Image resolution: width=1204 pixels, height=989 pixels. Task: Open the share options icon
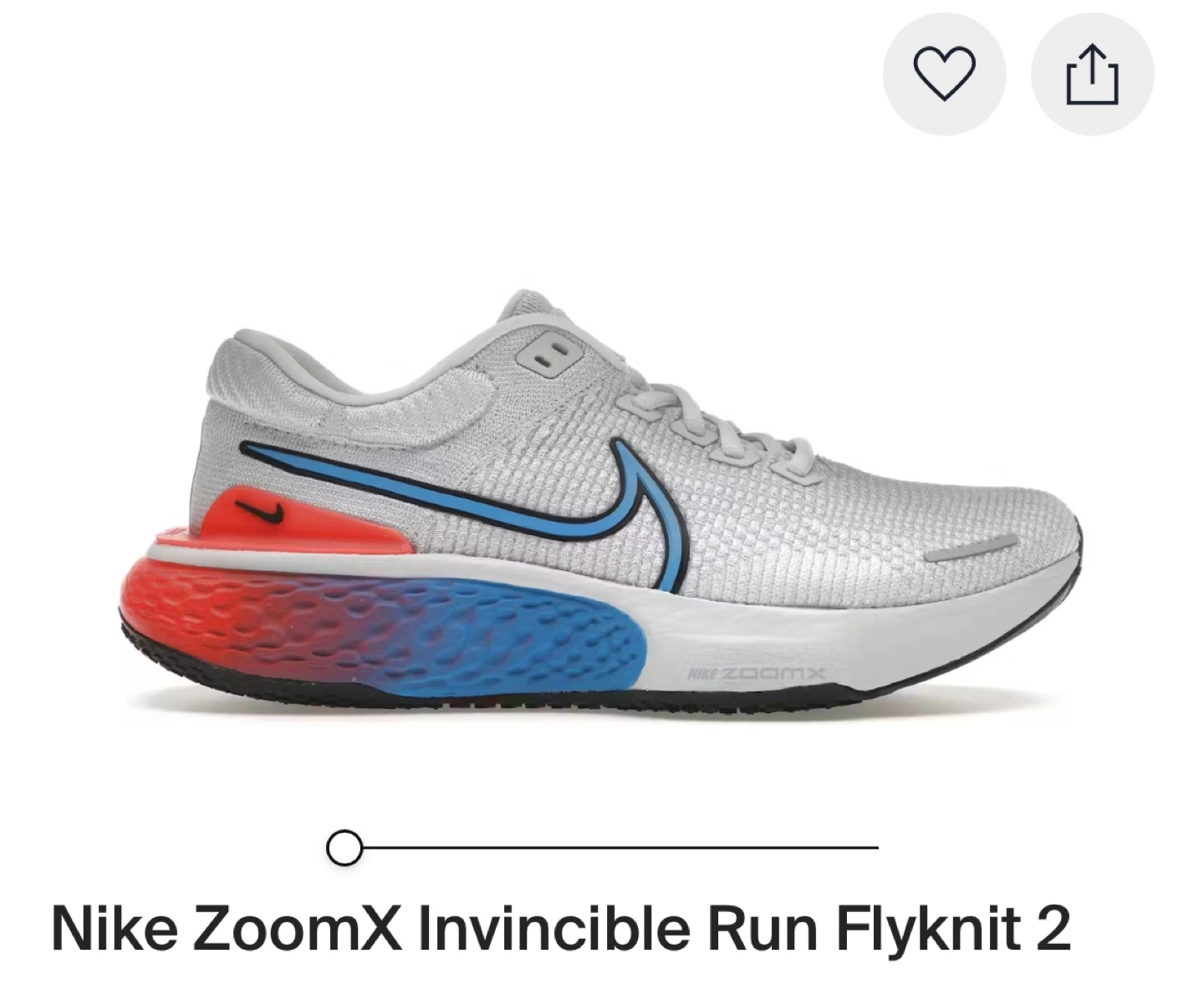point(1092,74)
